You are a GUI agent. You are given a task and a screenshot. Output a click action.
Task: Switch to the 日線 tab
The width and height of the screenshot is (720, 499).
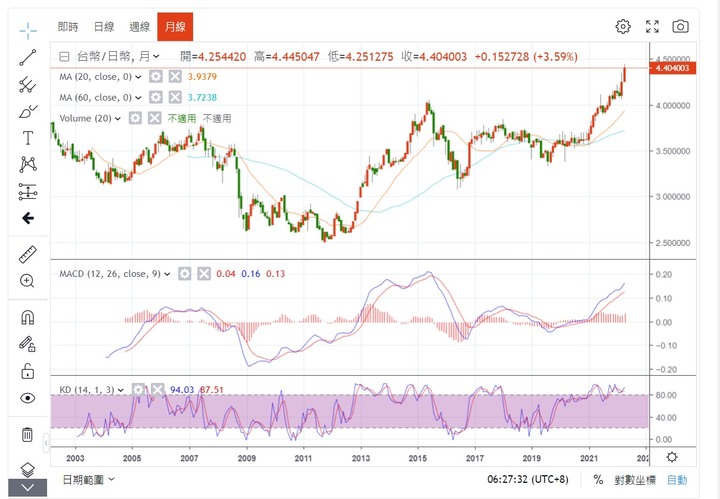coord(104,27)
